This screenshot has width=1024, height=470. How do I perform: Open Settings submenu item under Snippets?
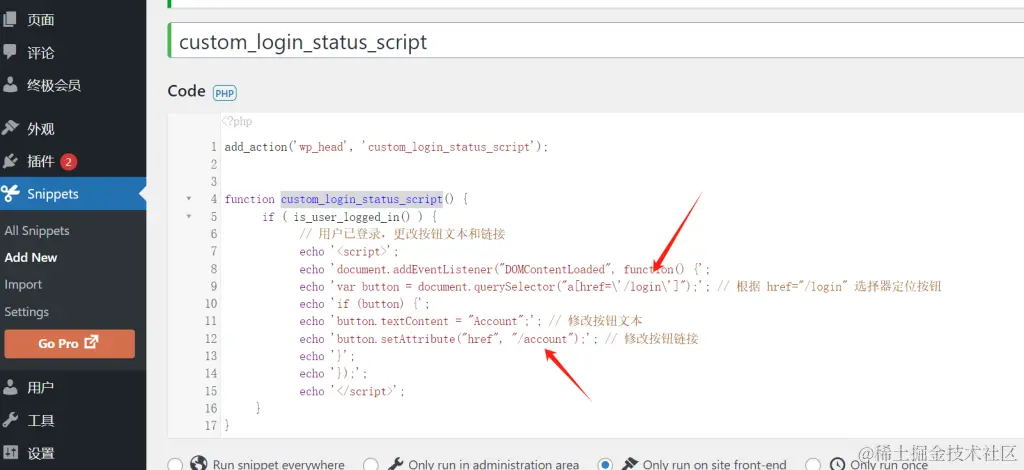(26, 312)
